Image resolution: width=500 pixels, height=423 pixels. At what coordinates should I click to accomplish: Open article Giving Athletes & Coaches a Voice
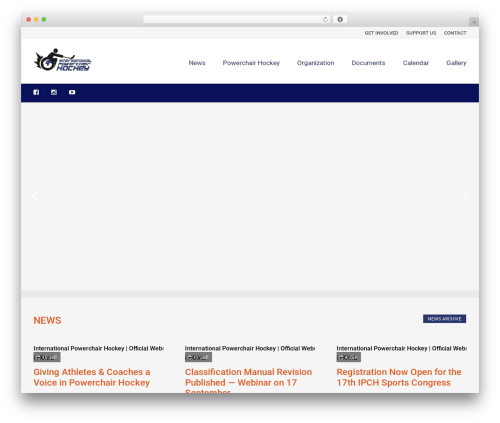[92, 377]
